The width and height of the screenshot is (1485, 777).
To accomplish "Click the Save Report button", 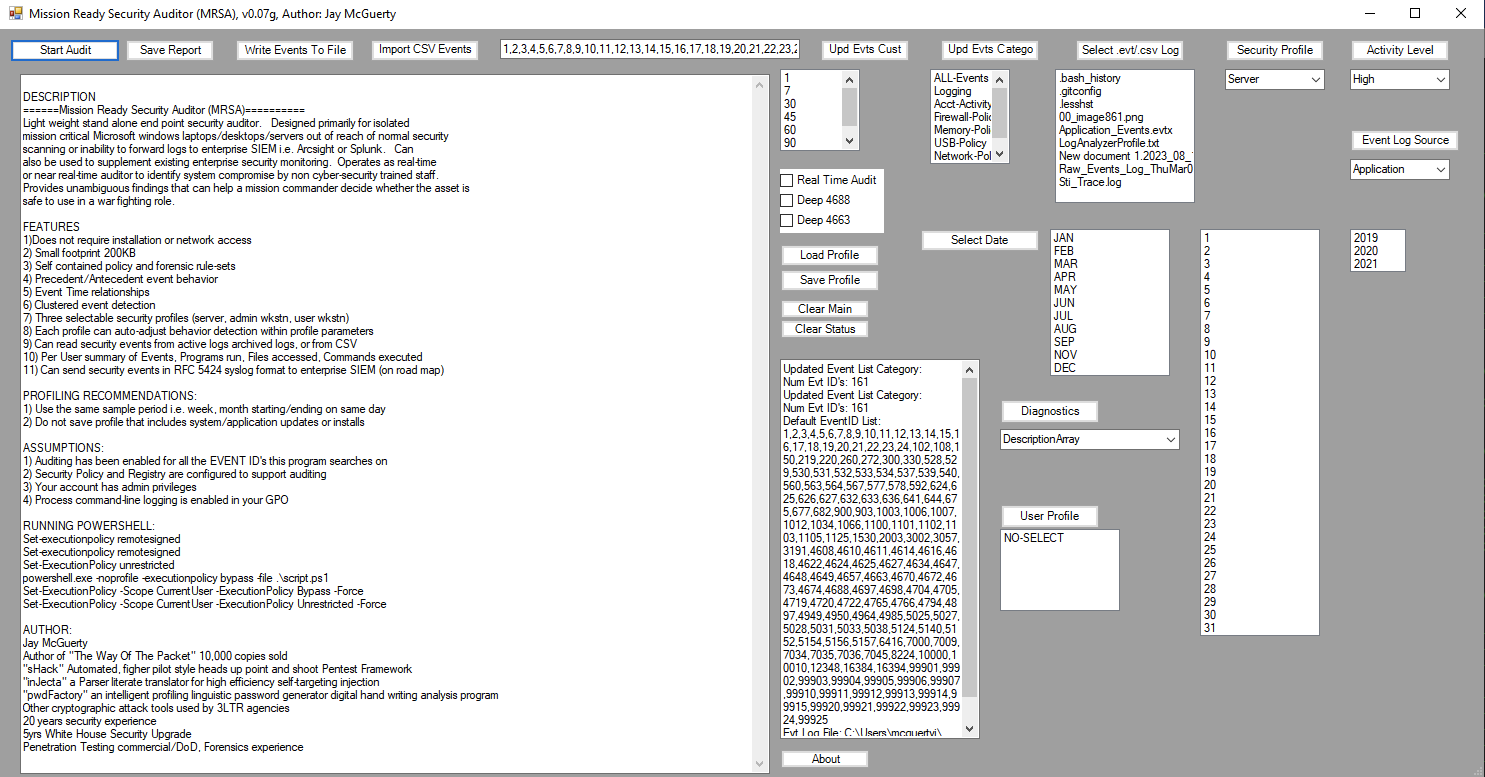I will click(170, 50).
